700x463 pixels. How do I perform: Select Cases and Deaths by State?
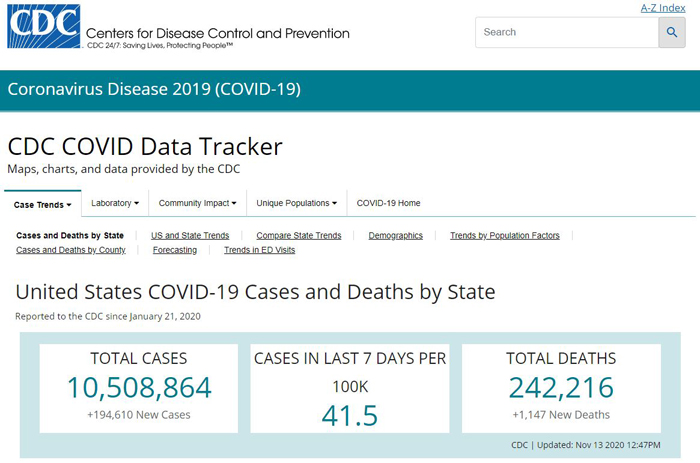[70, 235]
